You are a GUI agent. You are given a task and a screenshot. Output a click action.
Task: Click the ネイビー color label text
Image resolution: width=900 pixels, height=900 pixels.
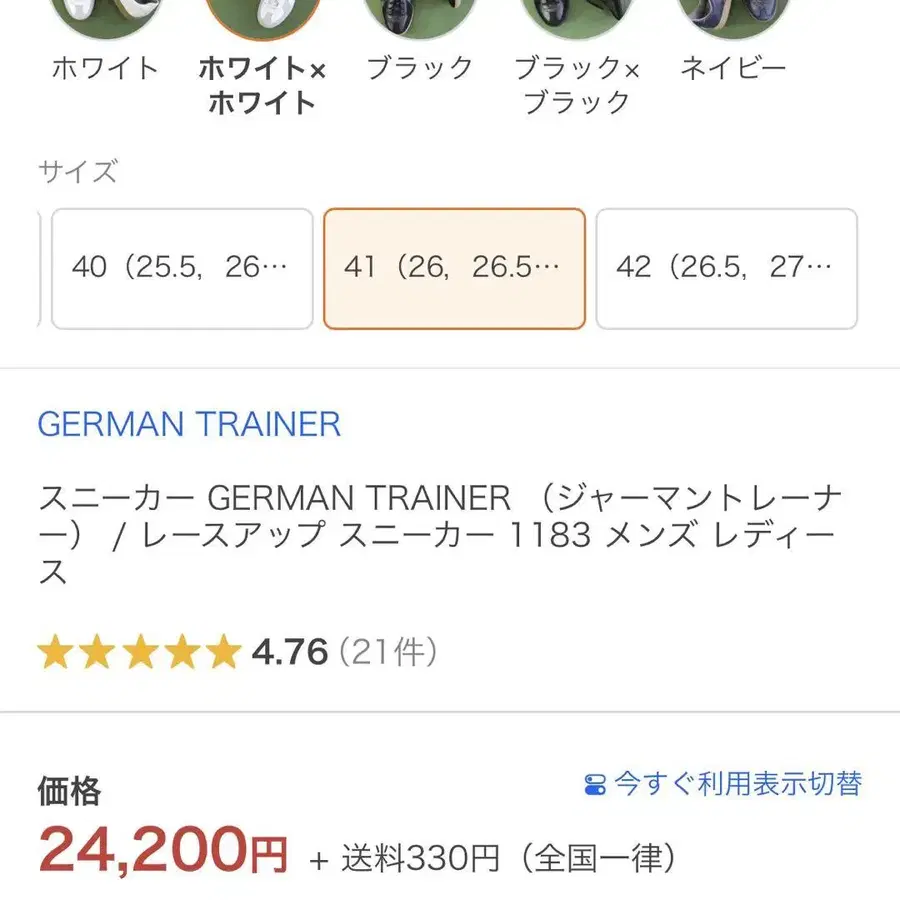click(x=733, y=68)
